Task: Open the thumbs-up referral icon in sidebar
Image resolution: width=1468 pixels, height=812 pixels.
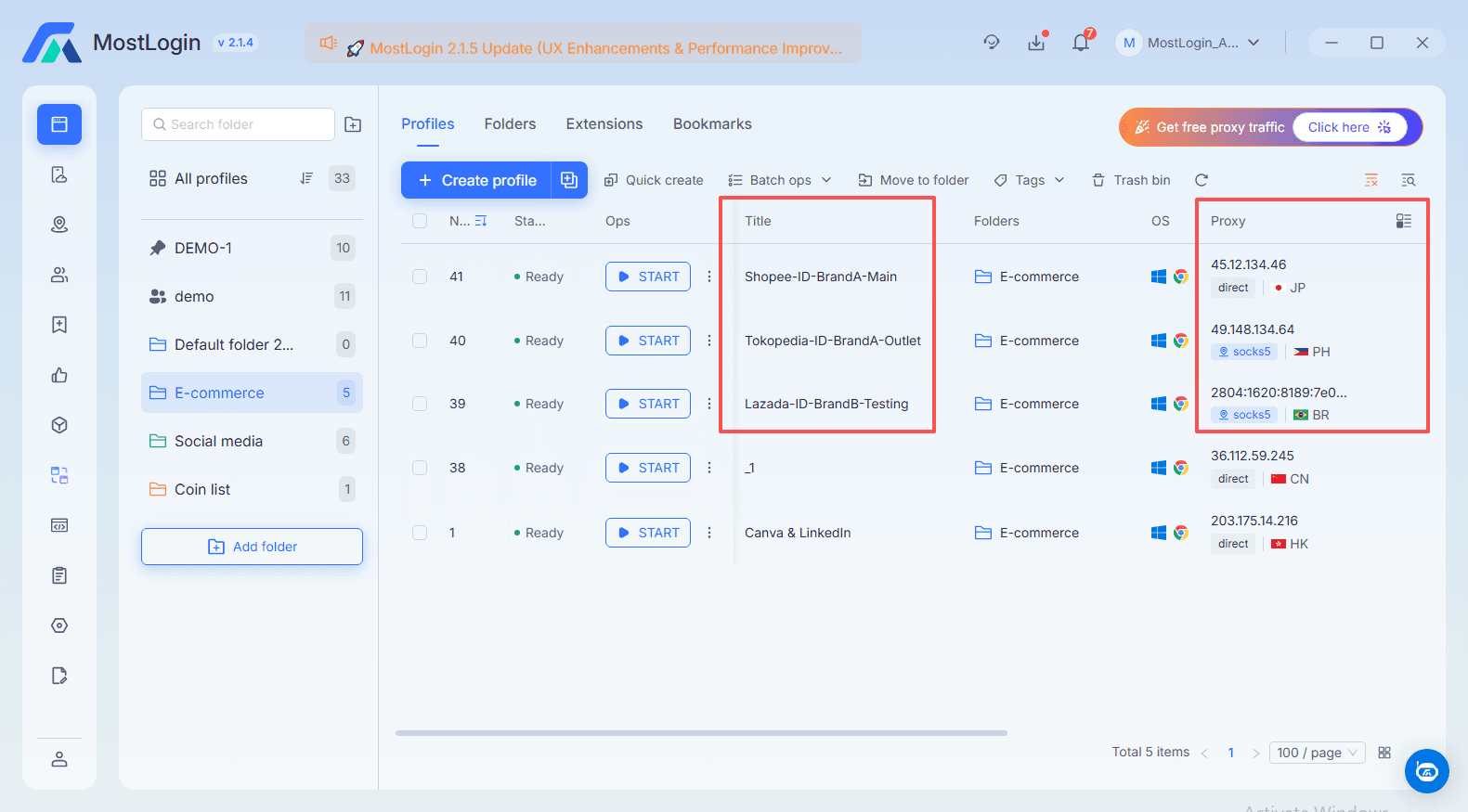Action: coord(59,375)
